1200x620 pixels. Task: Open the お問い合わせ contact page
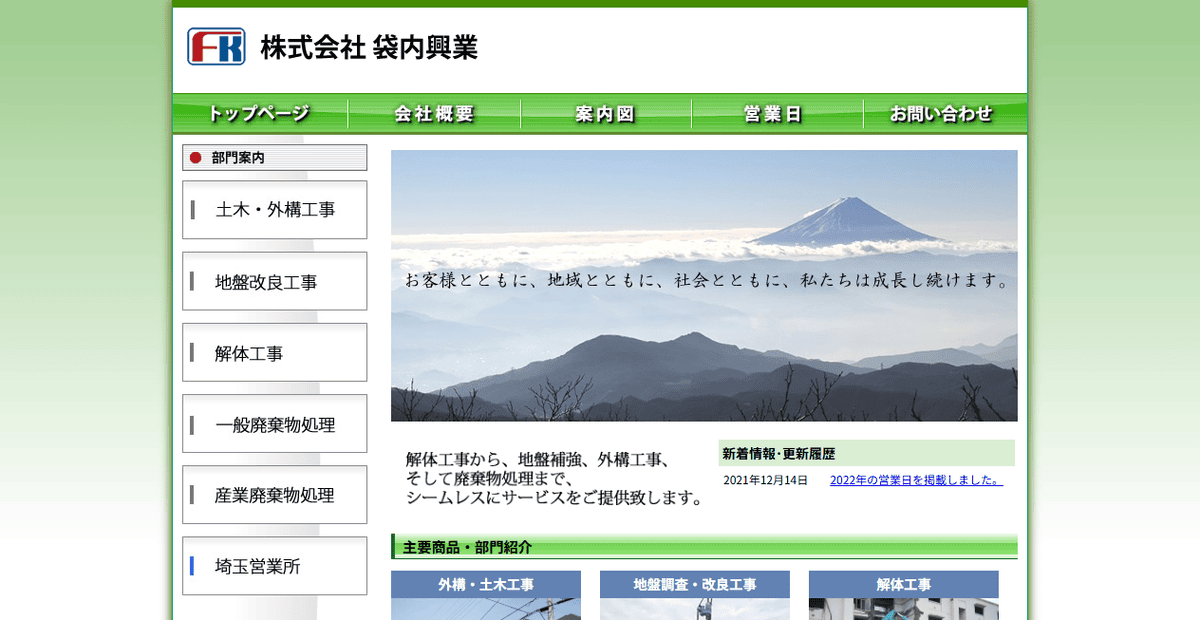click(941, 113)
